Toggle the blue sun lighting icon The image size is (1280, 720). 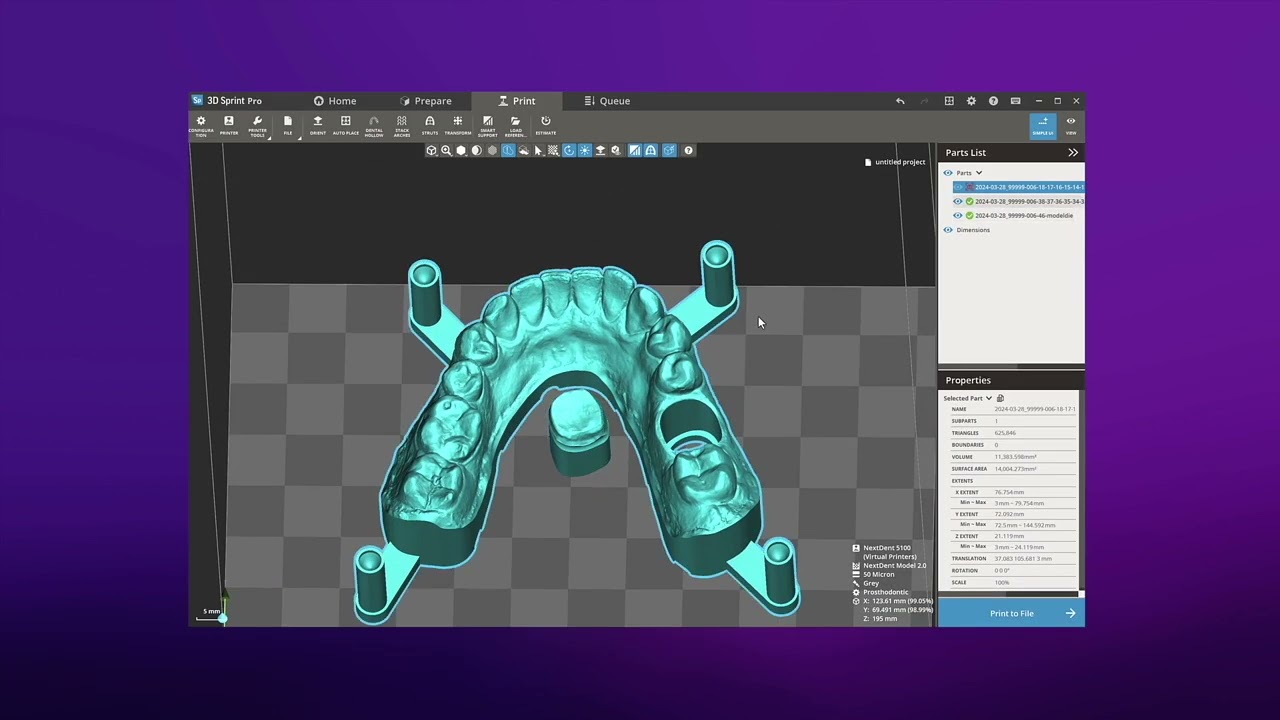(x=584, y=150)
